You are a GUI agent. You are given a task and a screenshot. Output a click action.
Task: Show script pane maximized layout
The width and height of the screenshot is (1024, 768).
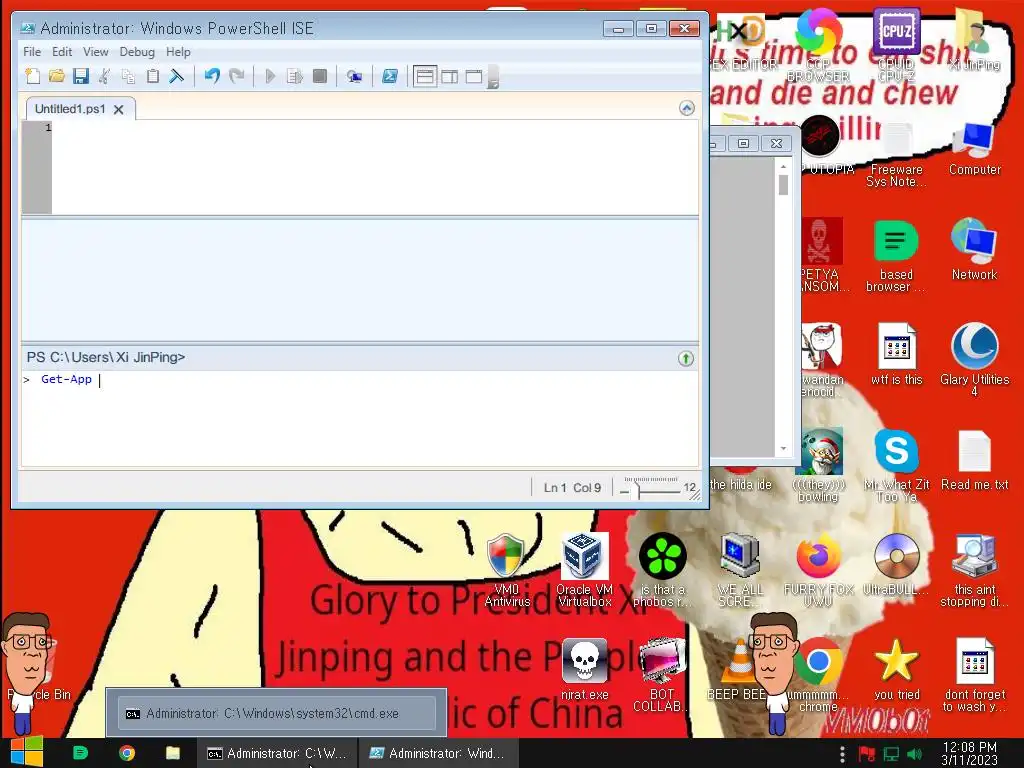click(474, 76)
